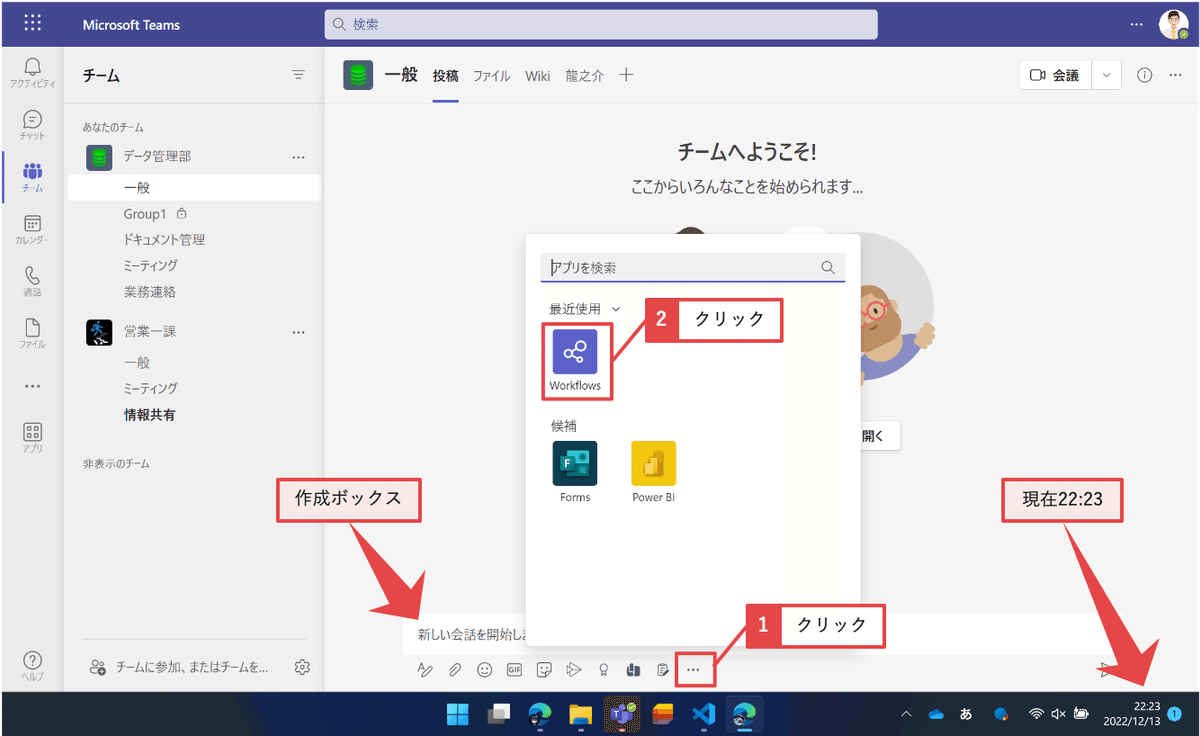Click the Praise badge icon

pyautogui.click(x=603, y=669)
